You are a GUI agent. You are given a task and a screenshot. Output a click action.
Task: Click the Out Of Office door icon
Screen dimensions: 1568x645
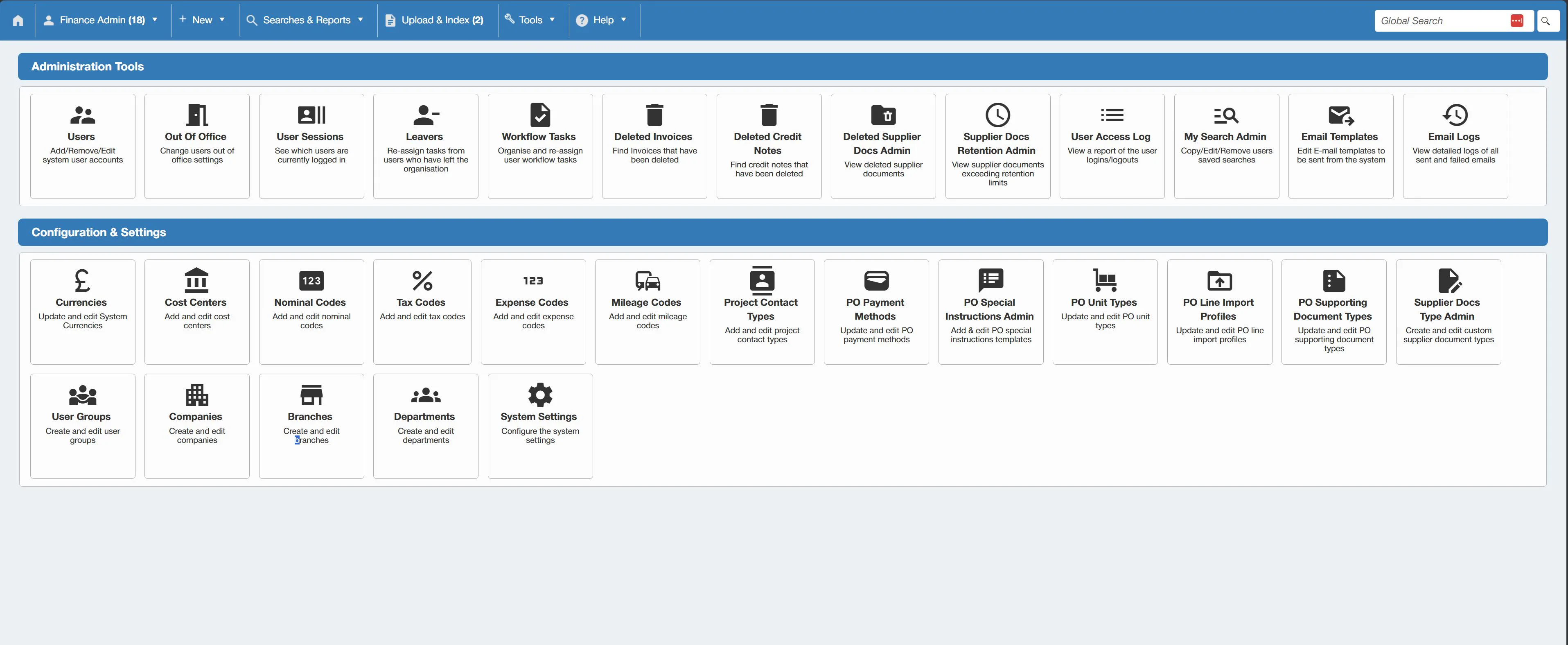196,115
